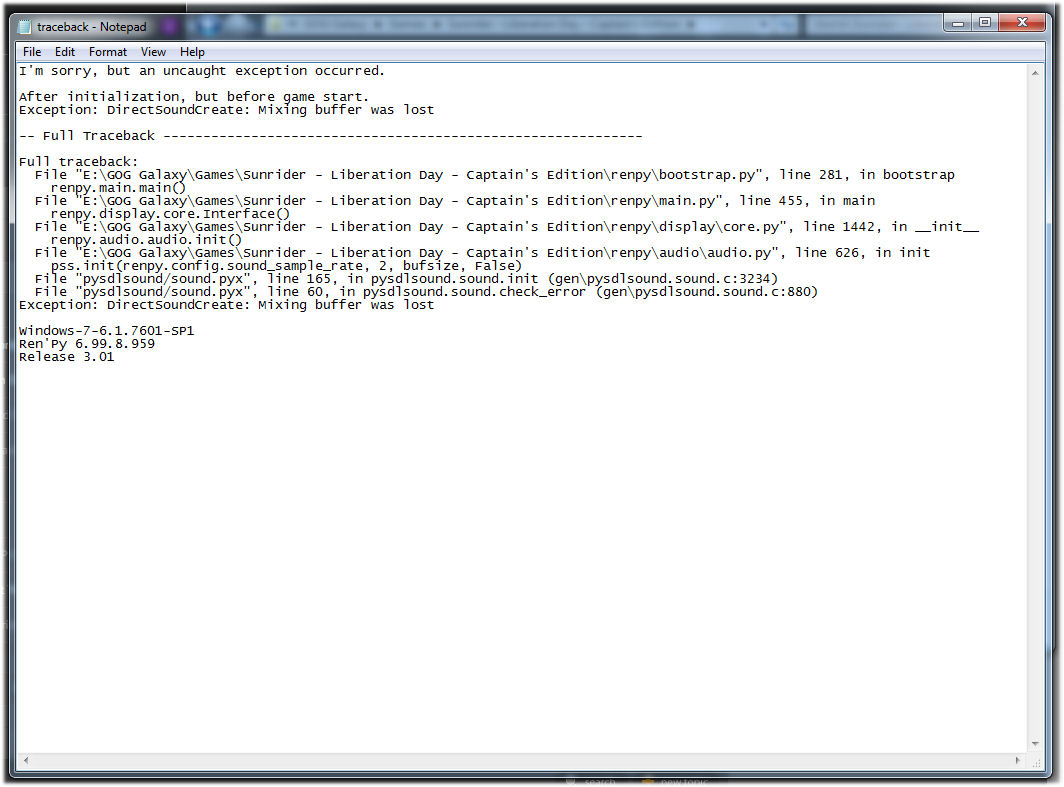Click the core.py line 1442 entry
This screenshot has height=787, width=1064.
click(507, 227)
